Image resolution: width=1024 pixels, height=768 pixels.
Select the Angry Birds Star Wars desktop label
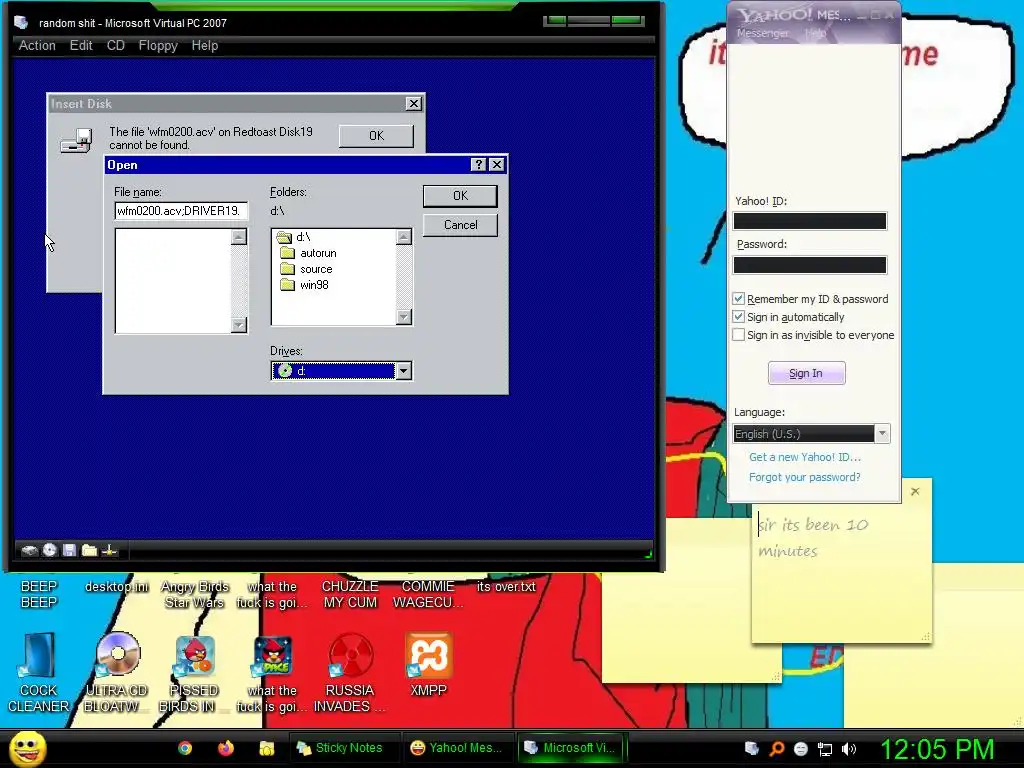(x=195, y=594)
